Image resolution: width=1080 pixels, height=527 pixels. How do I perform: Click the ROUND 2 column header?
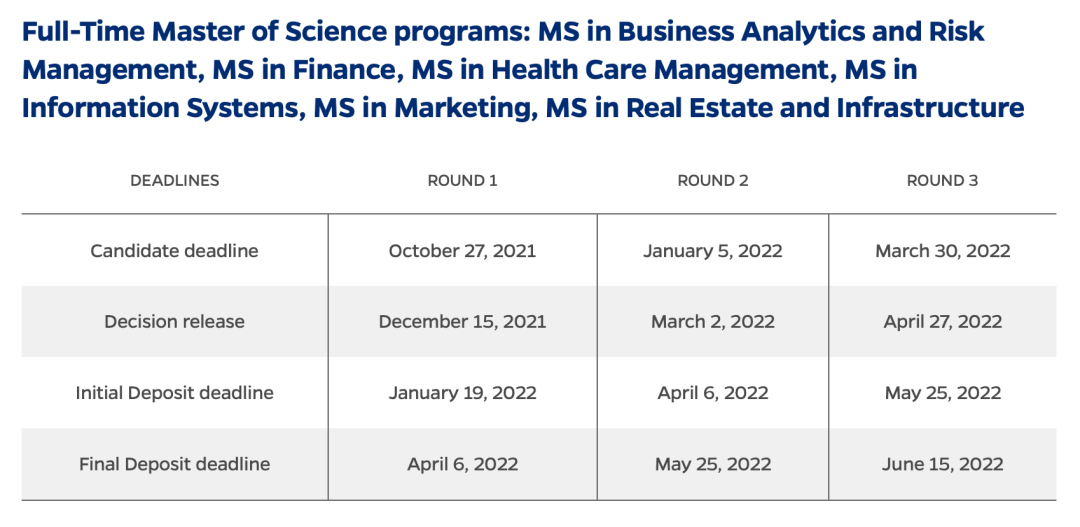[x=713, y=180]
